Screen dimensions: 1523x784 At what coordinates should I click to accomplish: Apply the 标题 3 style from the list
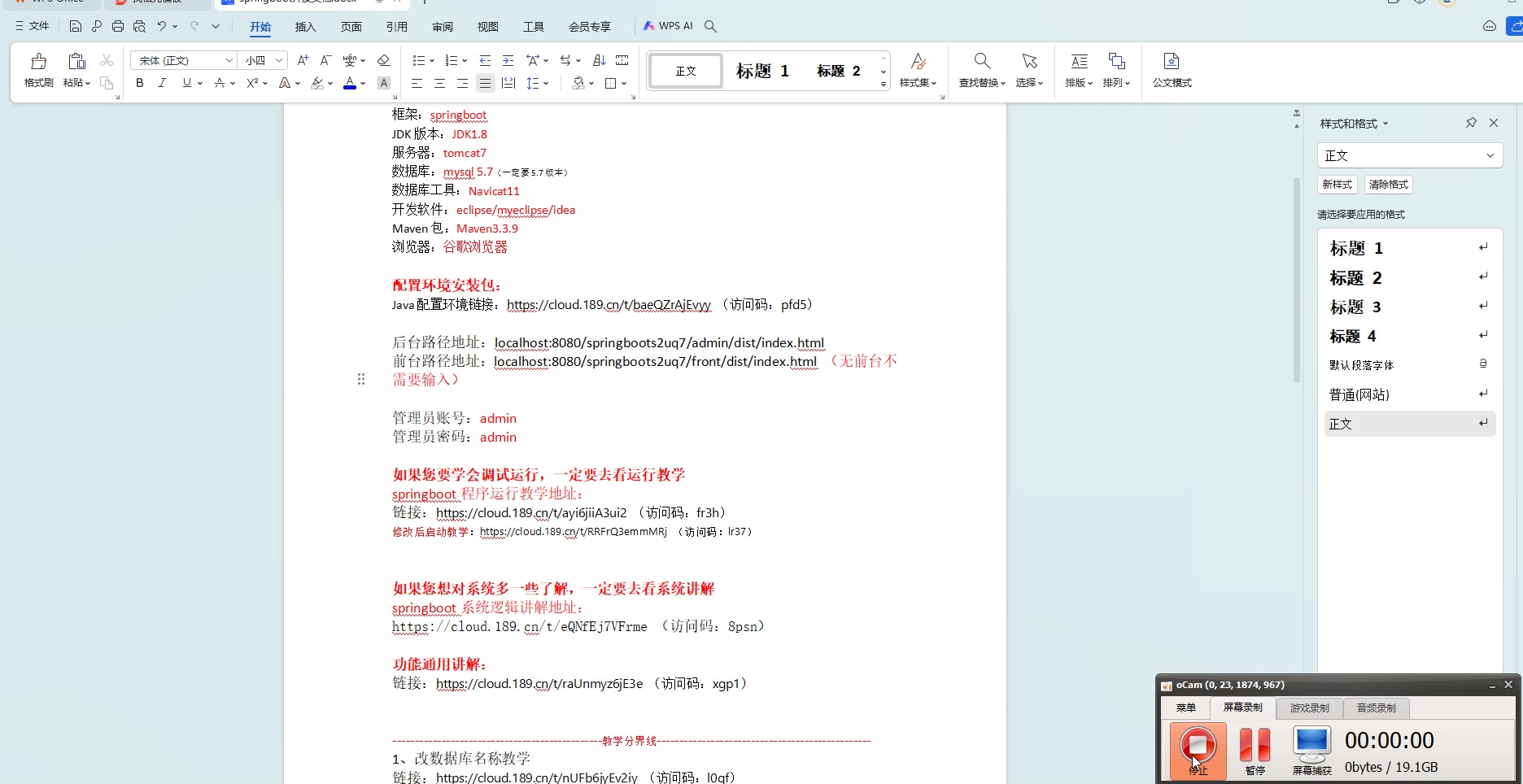pos(1409,307)
